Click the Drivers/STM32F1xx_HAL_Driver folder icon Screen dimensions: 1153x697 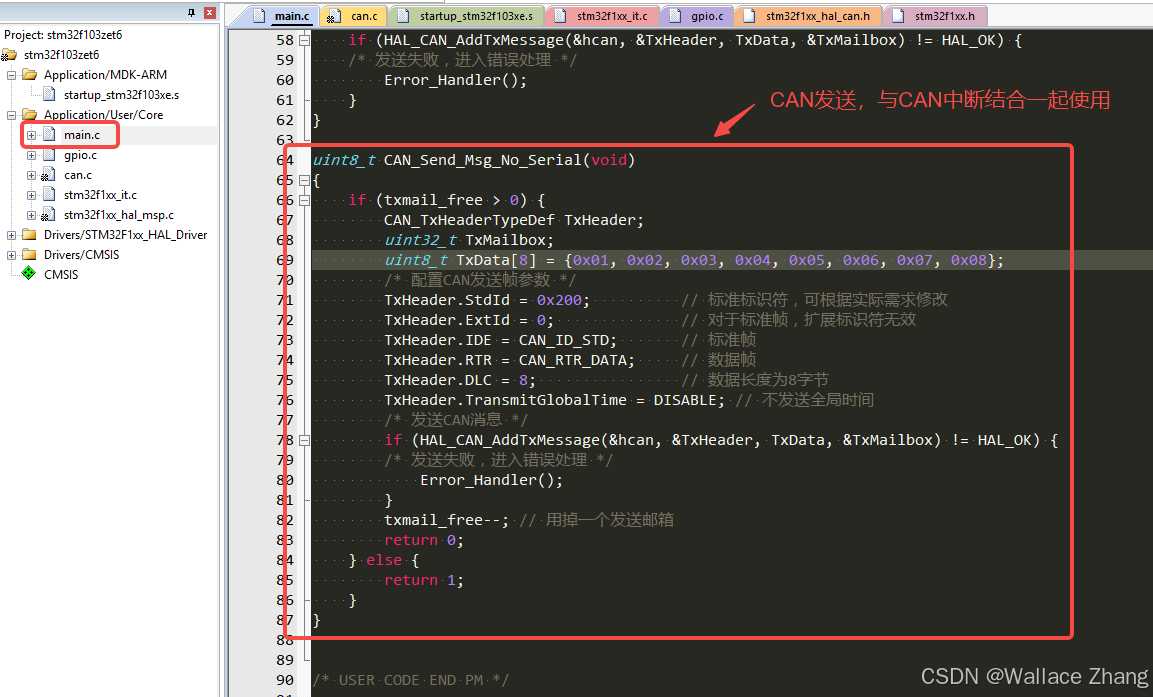[x=29, y=235]
